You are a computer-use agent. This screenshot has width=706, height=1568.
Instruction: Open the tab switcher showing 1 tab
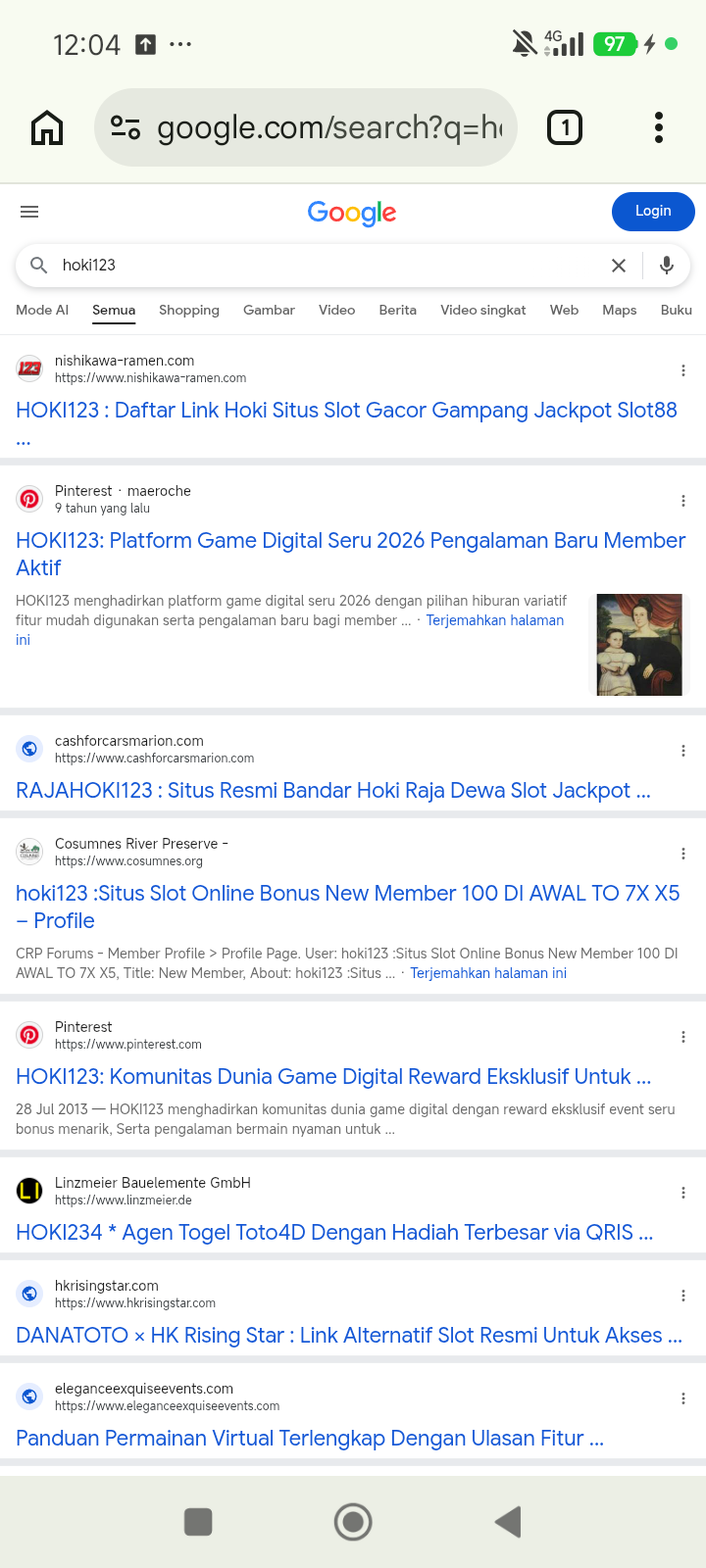click(565, 127)
